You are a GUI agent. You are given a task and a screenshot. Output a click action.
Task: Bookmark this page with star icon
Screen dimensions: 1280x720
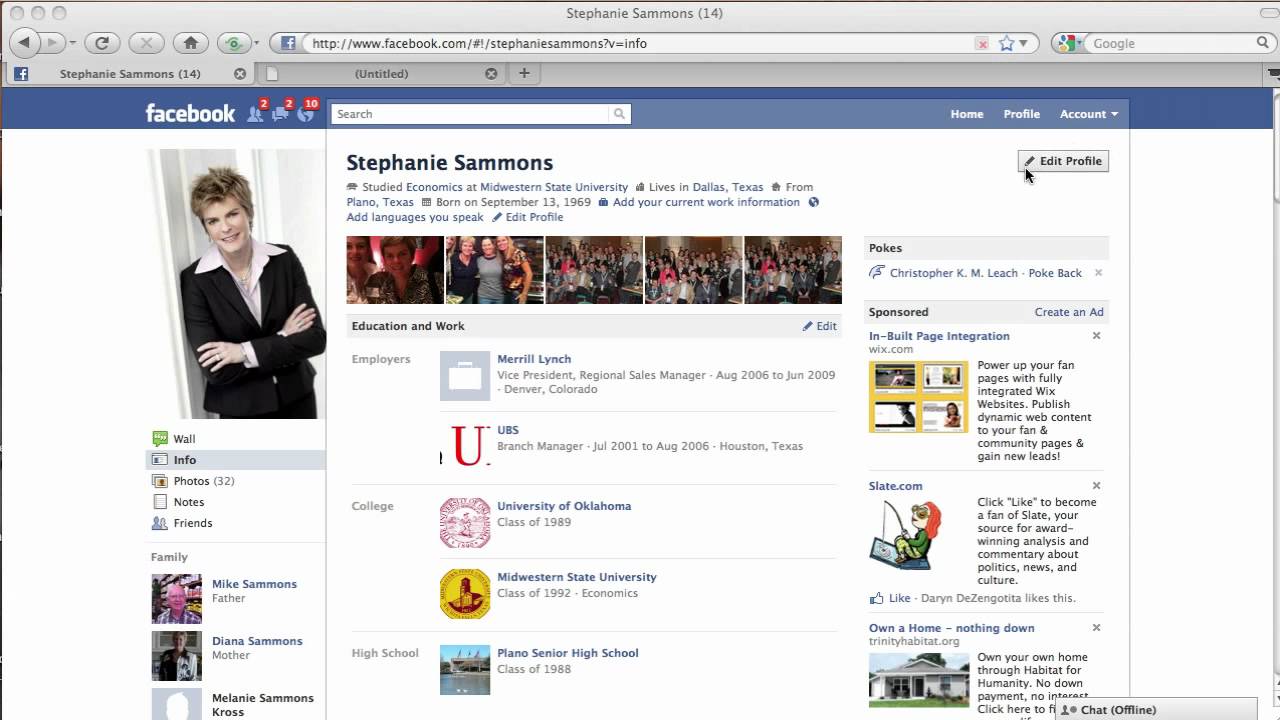click(1007, 43)
